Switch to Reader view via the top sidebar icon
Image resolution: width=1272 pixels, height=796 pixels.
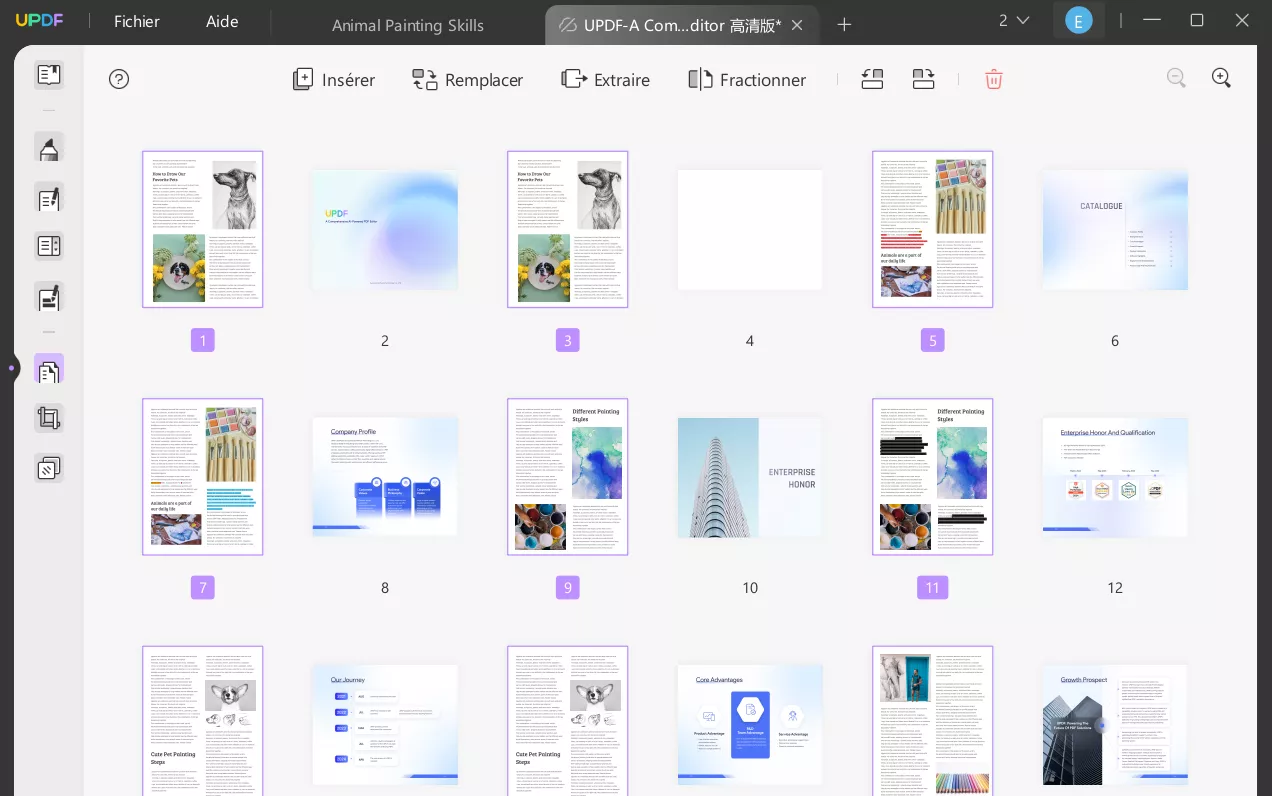pos(48,74)
